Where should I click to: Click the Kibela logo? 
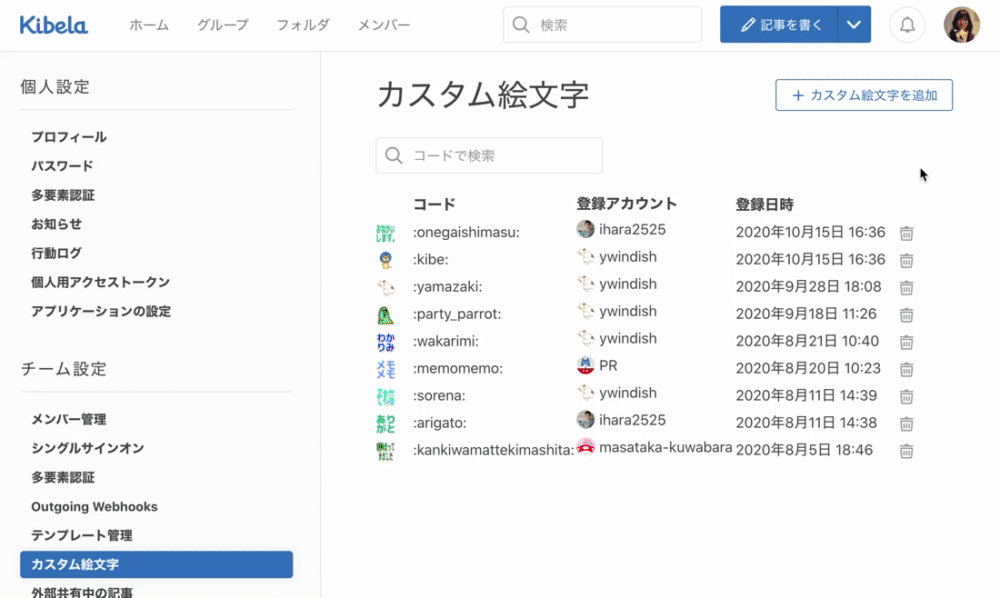point(54,25)
